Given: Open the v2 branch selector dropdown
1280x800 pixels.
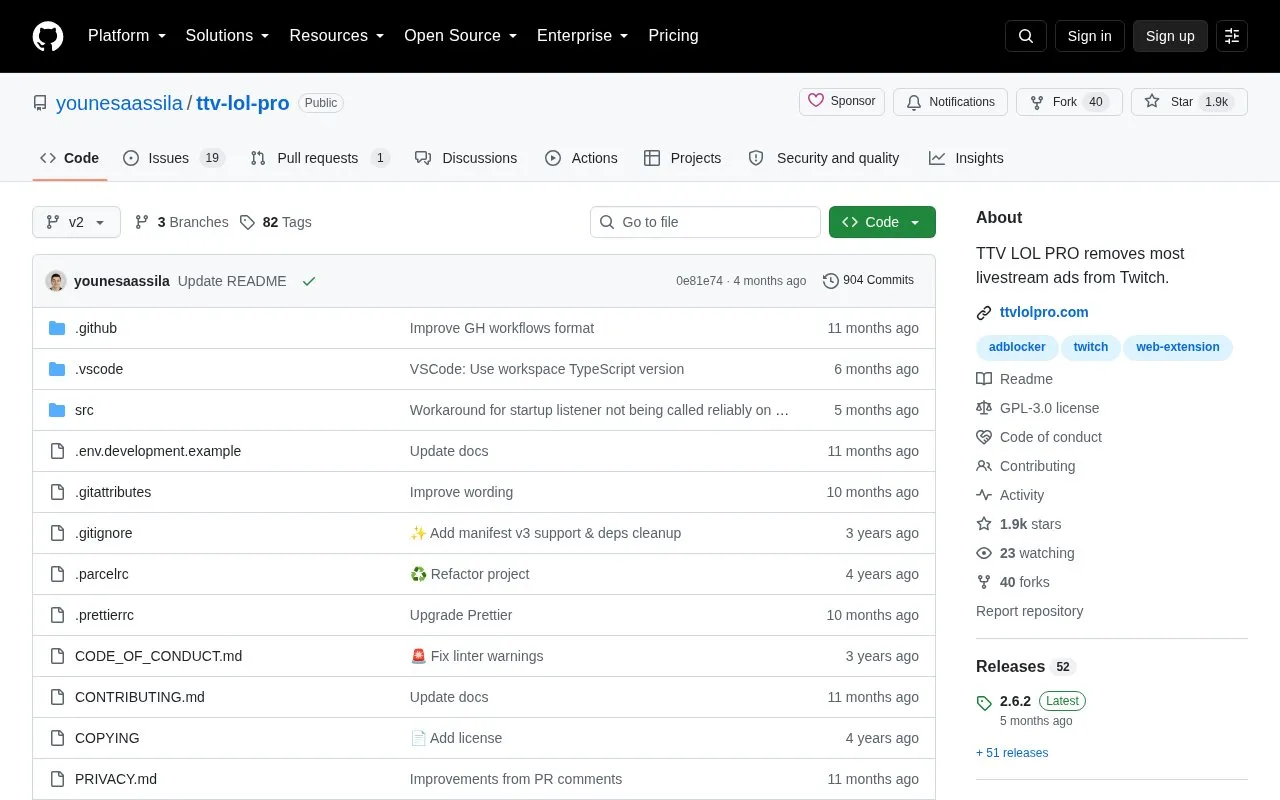Looking at the screenshot, I should pyautogui.click(x=76, y=222).
